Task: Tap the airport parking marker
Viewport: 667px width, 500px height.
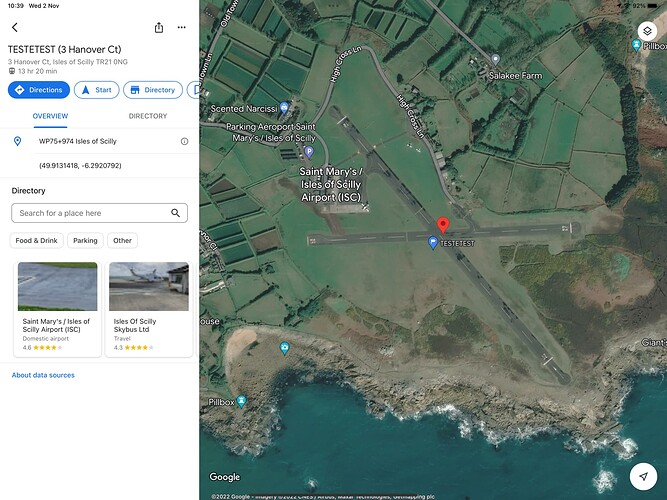Action: click(x=308, y=152)
